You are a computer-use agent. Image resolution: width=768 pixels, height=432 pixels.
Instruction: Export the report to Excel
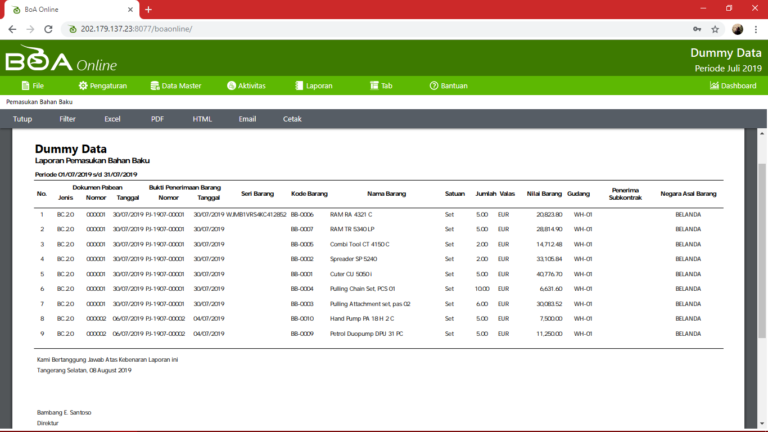click(x=112, y=119)
